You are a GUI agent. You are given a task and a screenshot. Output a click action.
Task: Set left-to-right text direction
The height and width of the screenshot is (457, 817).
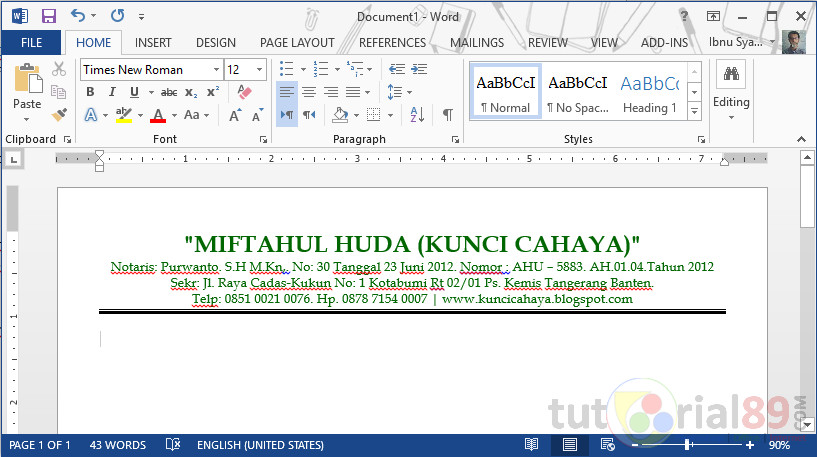coord(287,115)
